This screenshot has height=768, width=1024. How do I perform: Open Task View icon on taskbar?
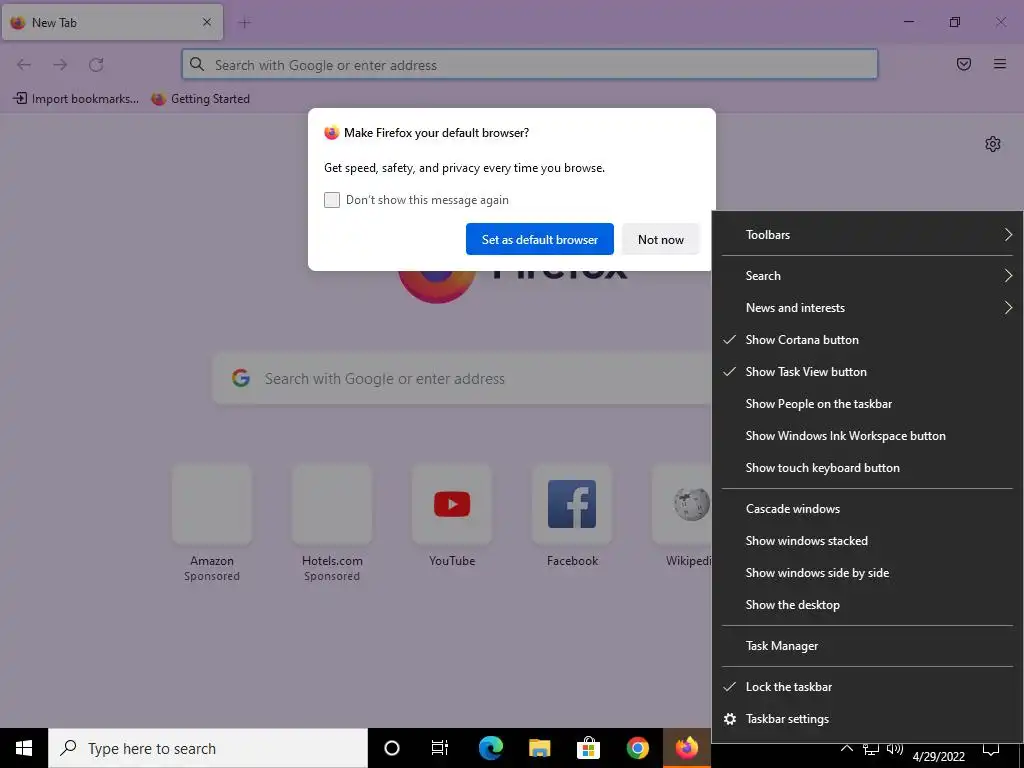440,748
